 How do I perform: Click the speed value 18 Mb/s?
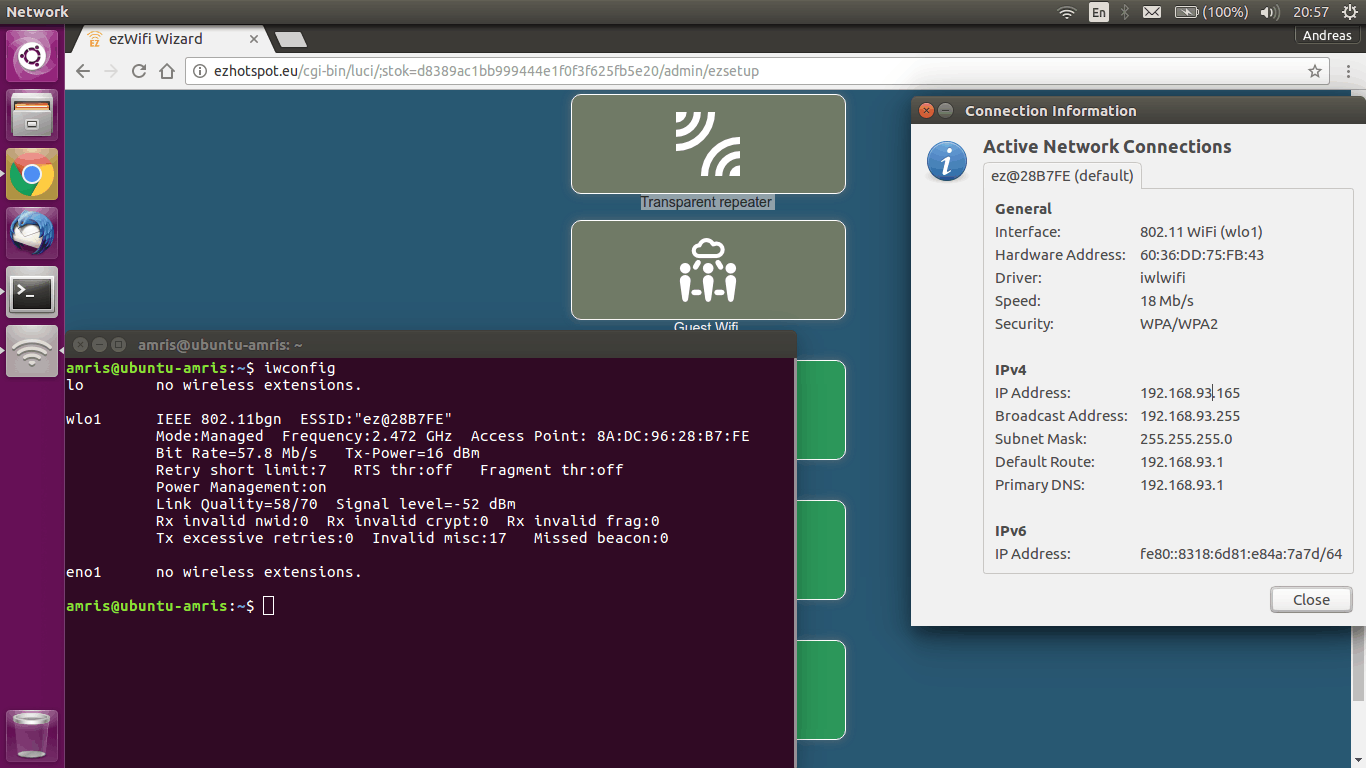click(1167, 301)
